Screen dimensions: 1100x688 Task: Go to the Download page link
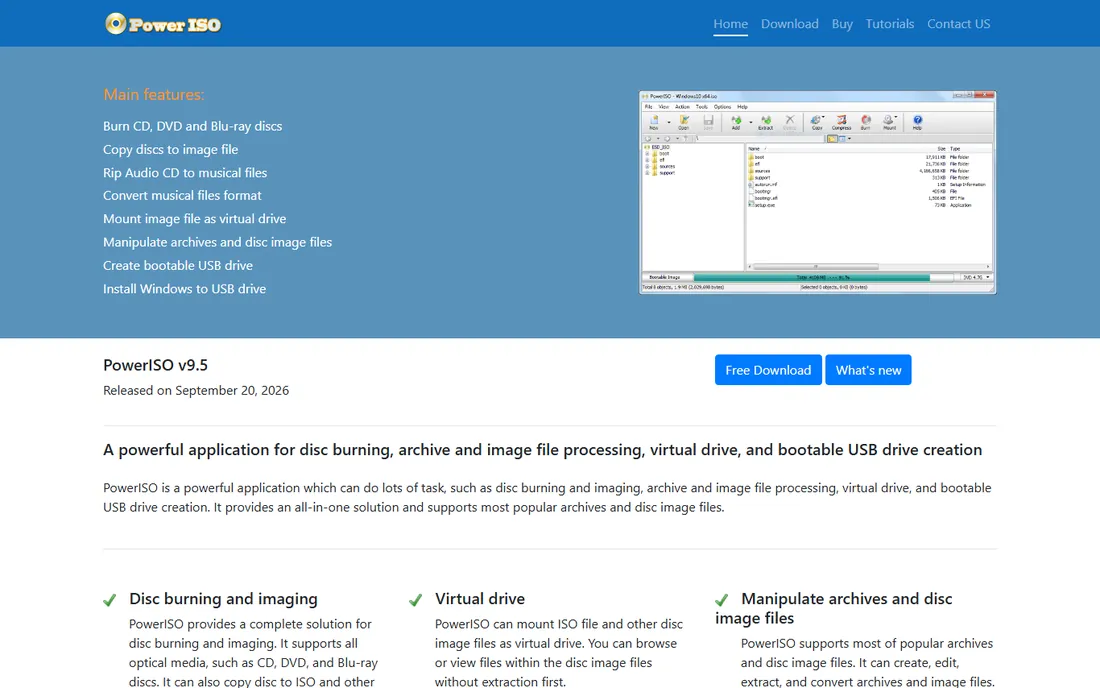coord(789,24)
